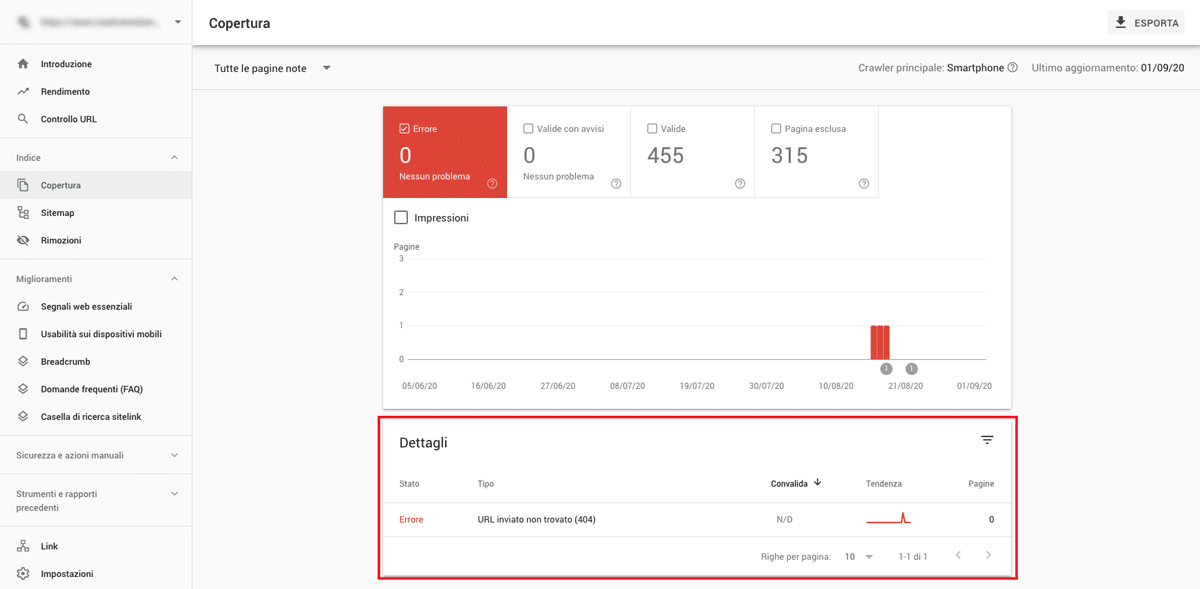Check the Pagina esclusa checkbox
Screen dimensions: 1200x589
click(776, 129)
